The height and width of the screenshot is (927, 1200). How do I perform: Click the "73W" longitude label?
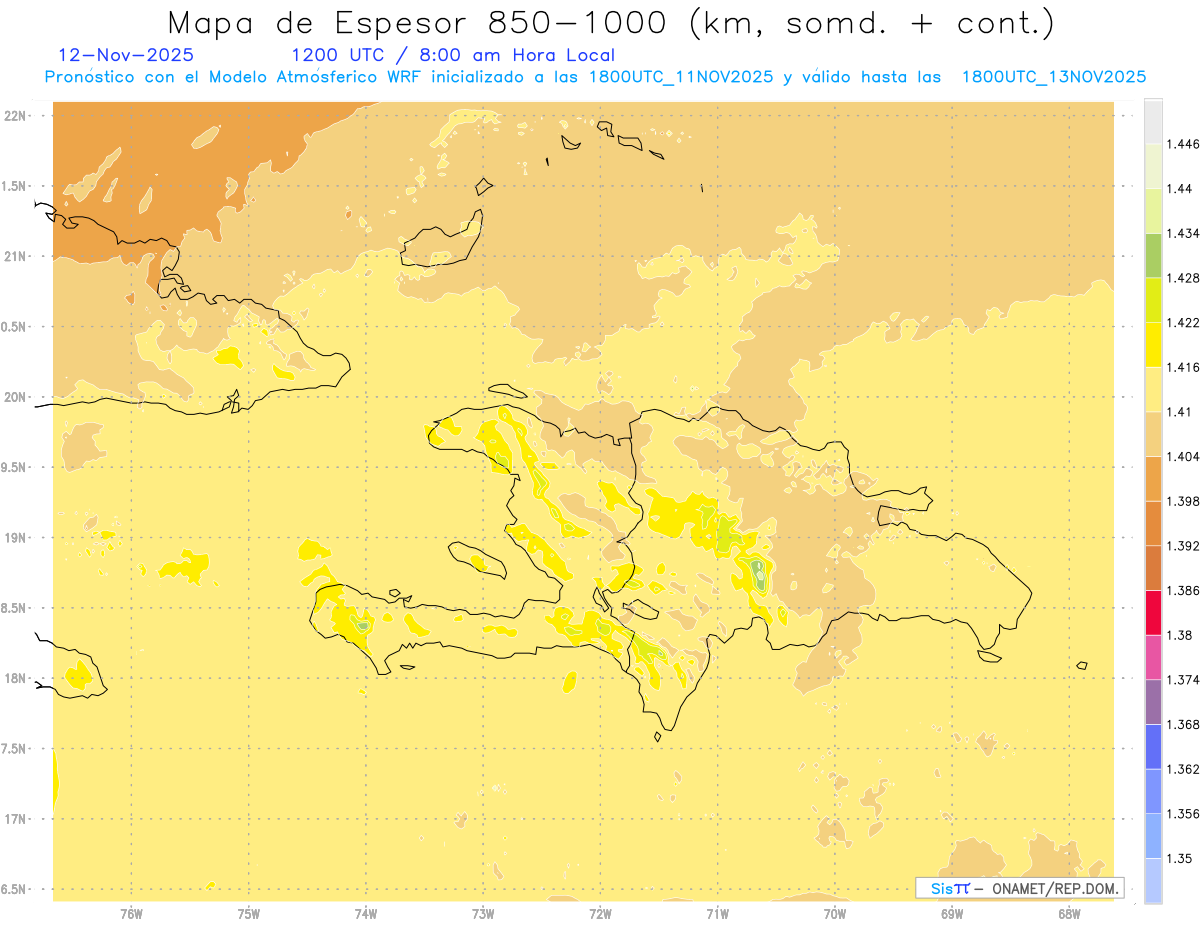(483, 913)
